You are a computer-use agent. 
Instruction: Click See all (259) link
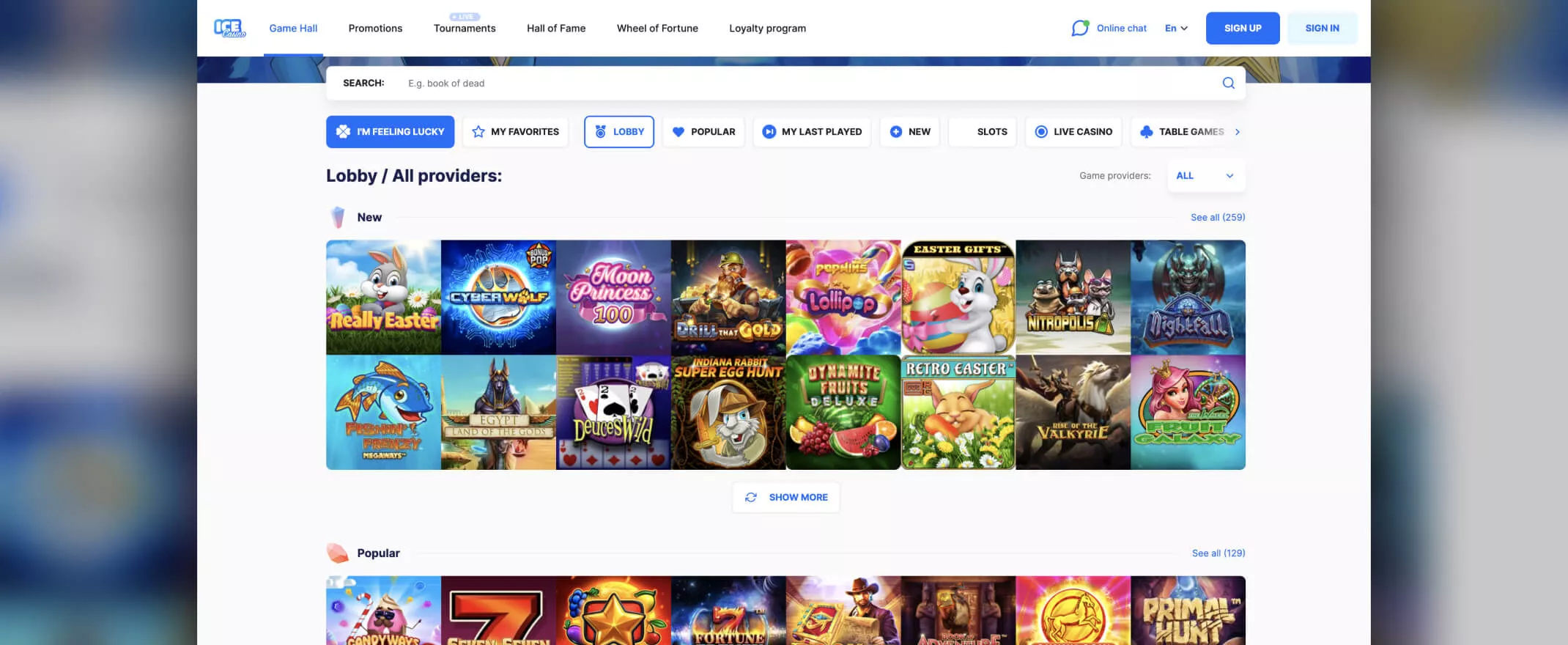tap(1218, 217)
